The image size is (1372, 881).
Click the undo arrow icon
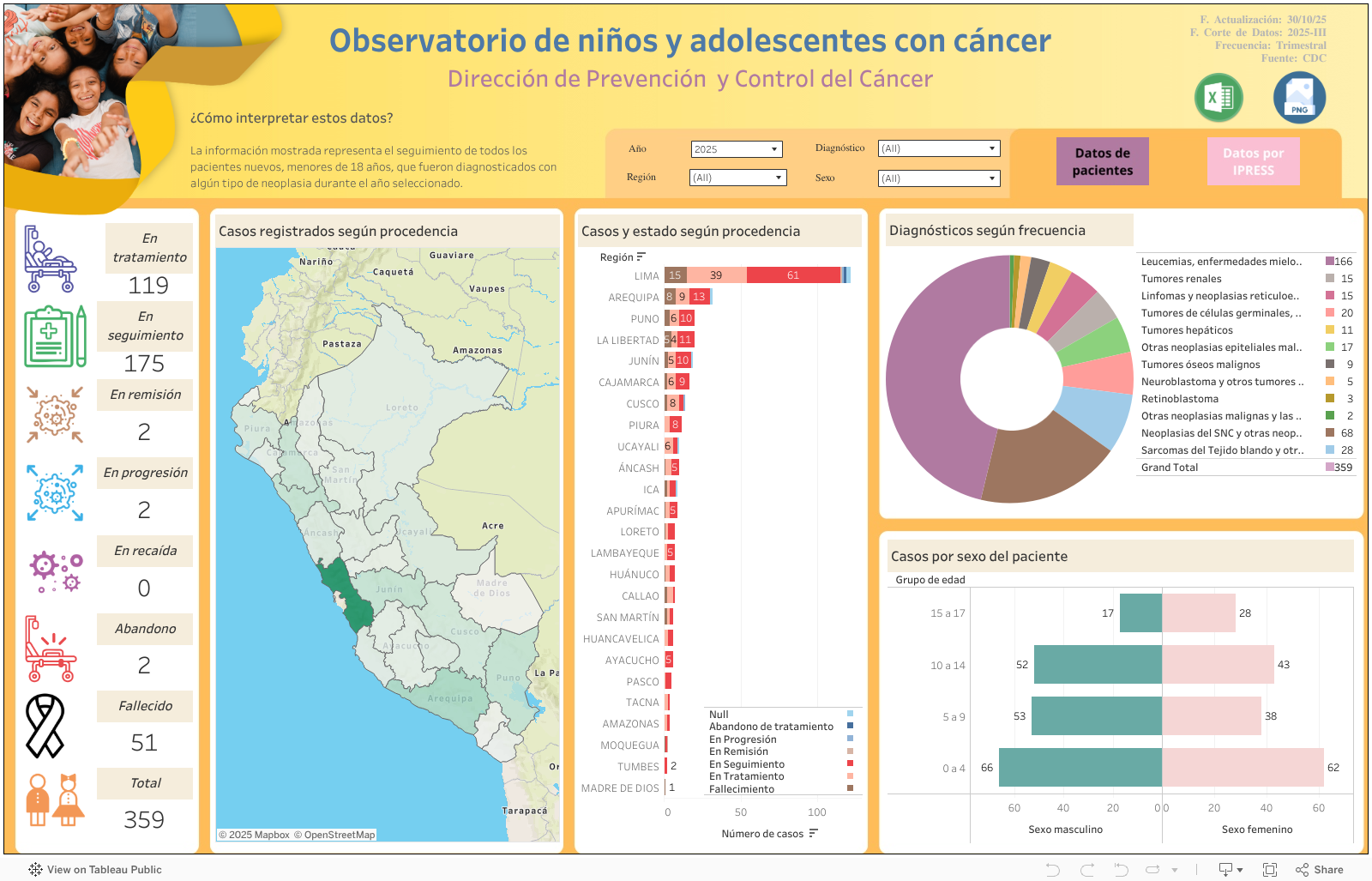1052,869
